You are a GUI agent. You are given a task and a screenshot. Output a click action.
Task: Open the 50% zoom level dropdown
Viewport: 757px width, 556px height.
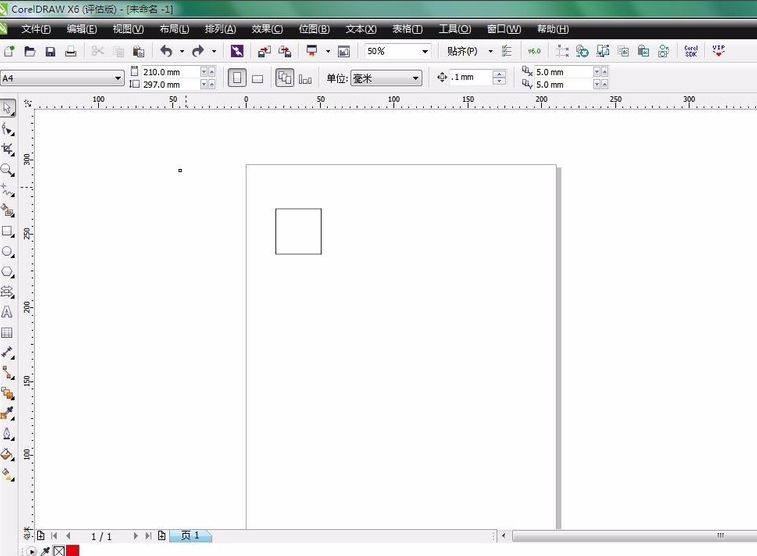click(x=424, y=51)
